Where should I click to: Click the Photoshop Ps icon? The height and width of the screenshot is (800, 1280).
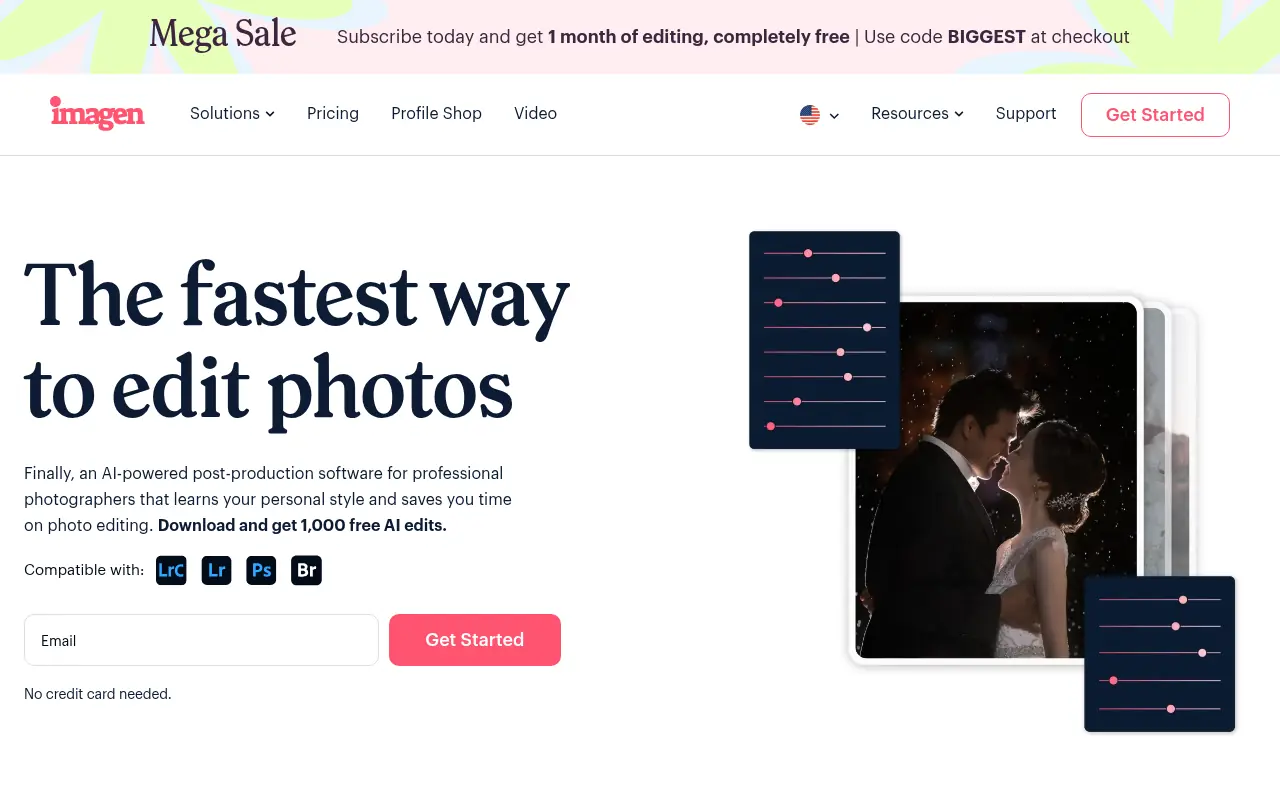pos(261,570)
